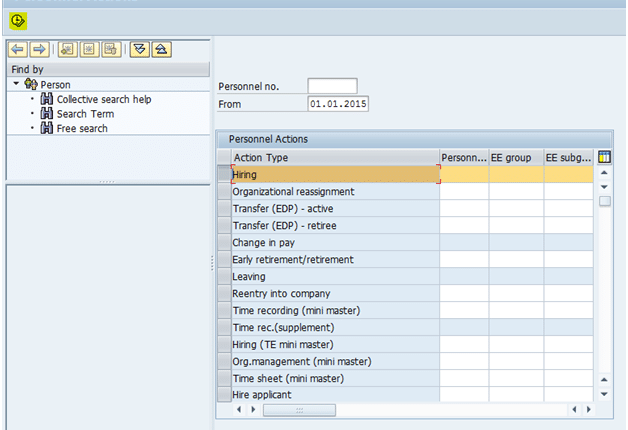Viewport: 628px width, 430px height.
Task: Click Hire applicant action
Action: [x=336, y=394]
